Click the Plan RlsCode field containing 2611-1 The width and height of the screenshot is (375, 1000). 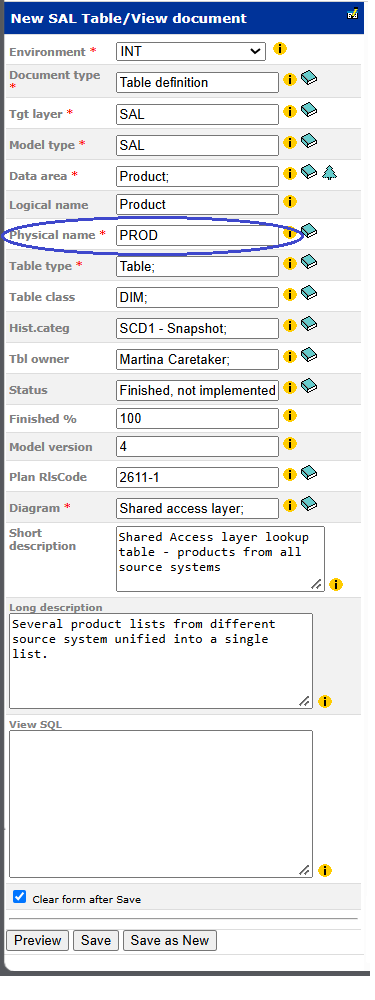tap(197, 477)
